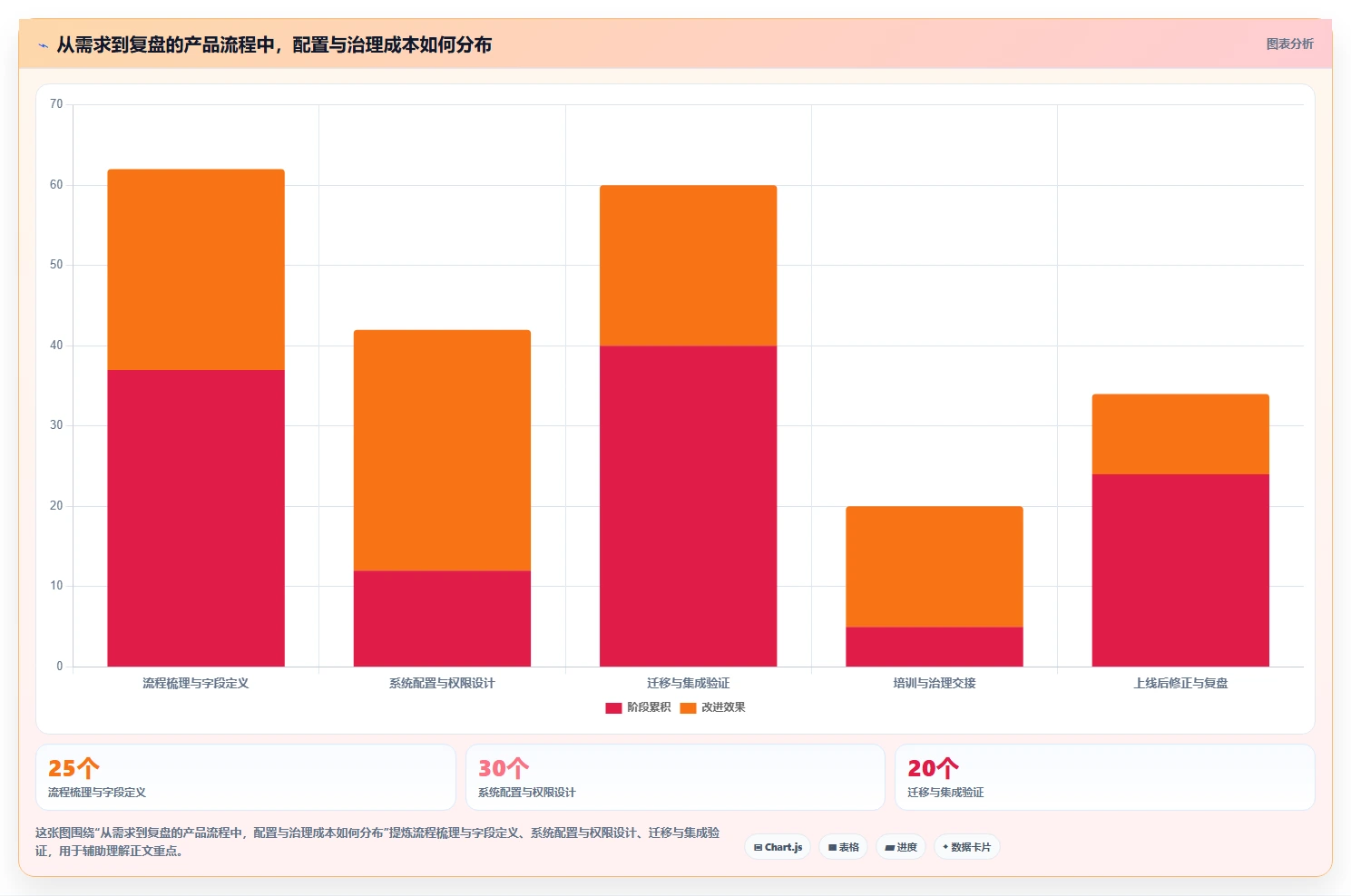Click the red segment of the 上线后修正与复盘 bar
This screenshot has height=896, width=1351.
click(x=1180, y=570)
